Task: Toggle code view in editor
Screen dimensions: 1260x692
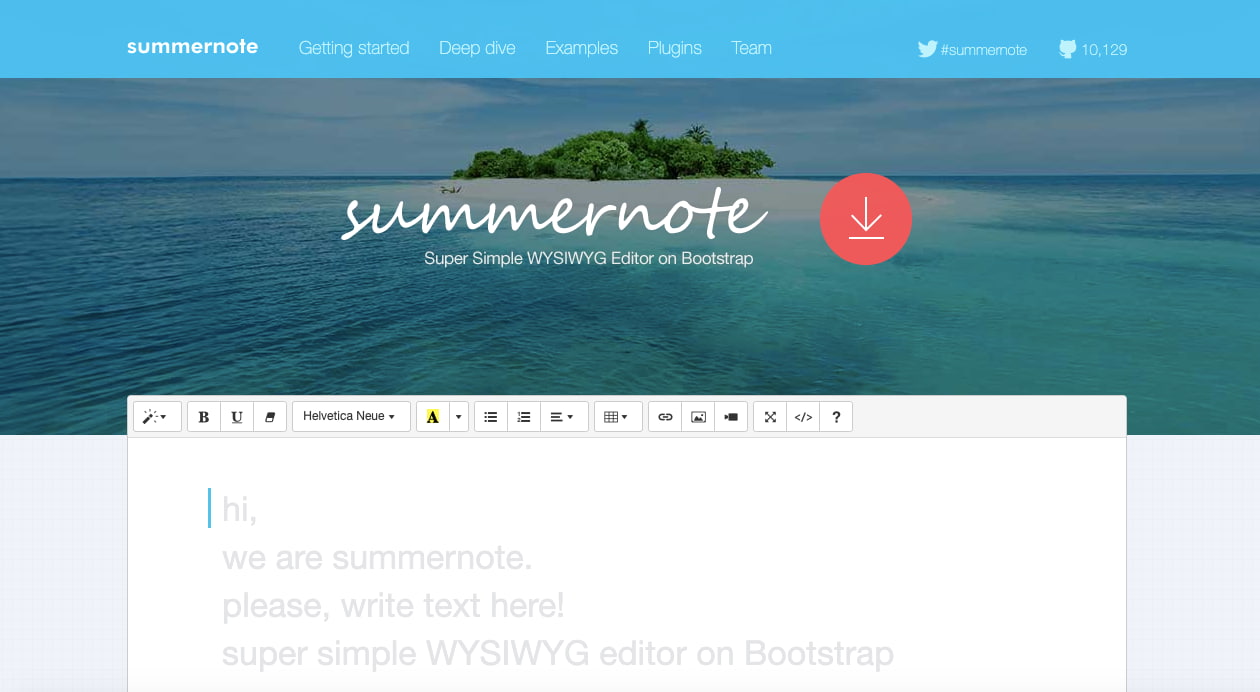Action: 803,417
